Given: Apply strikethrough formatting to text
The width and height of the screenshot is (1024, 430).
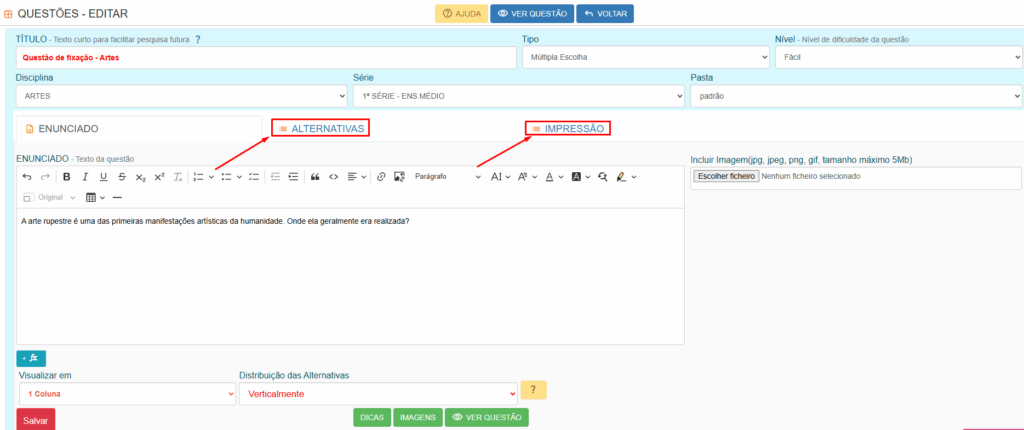Looking at the screenshot, I should (x=121, y=177).
